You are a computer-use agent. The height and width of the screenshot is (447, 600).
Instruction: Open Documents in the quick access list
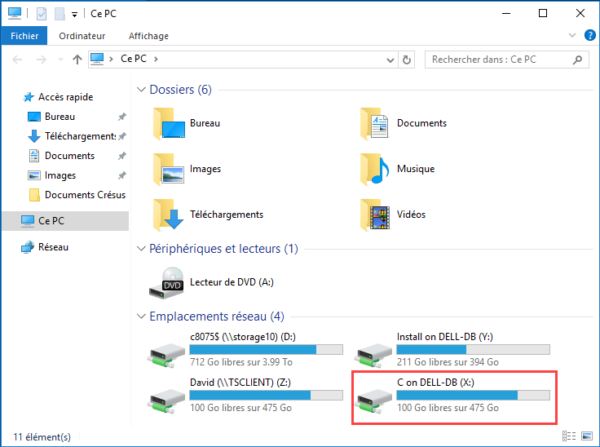pyautogui.click(x=69, y=155)
